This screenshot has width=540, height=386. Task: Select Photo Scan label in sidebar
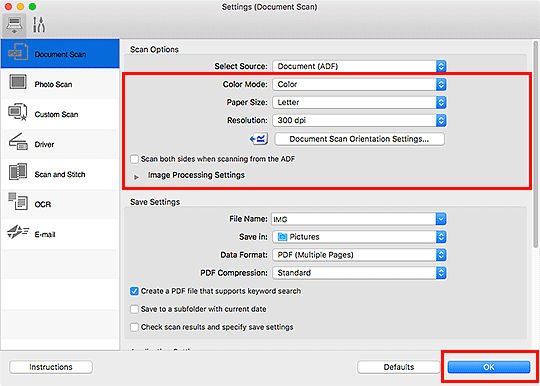53,84
